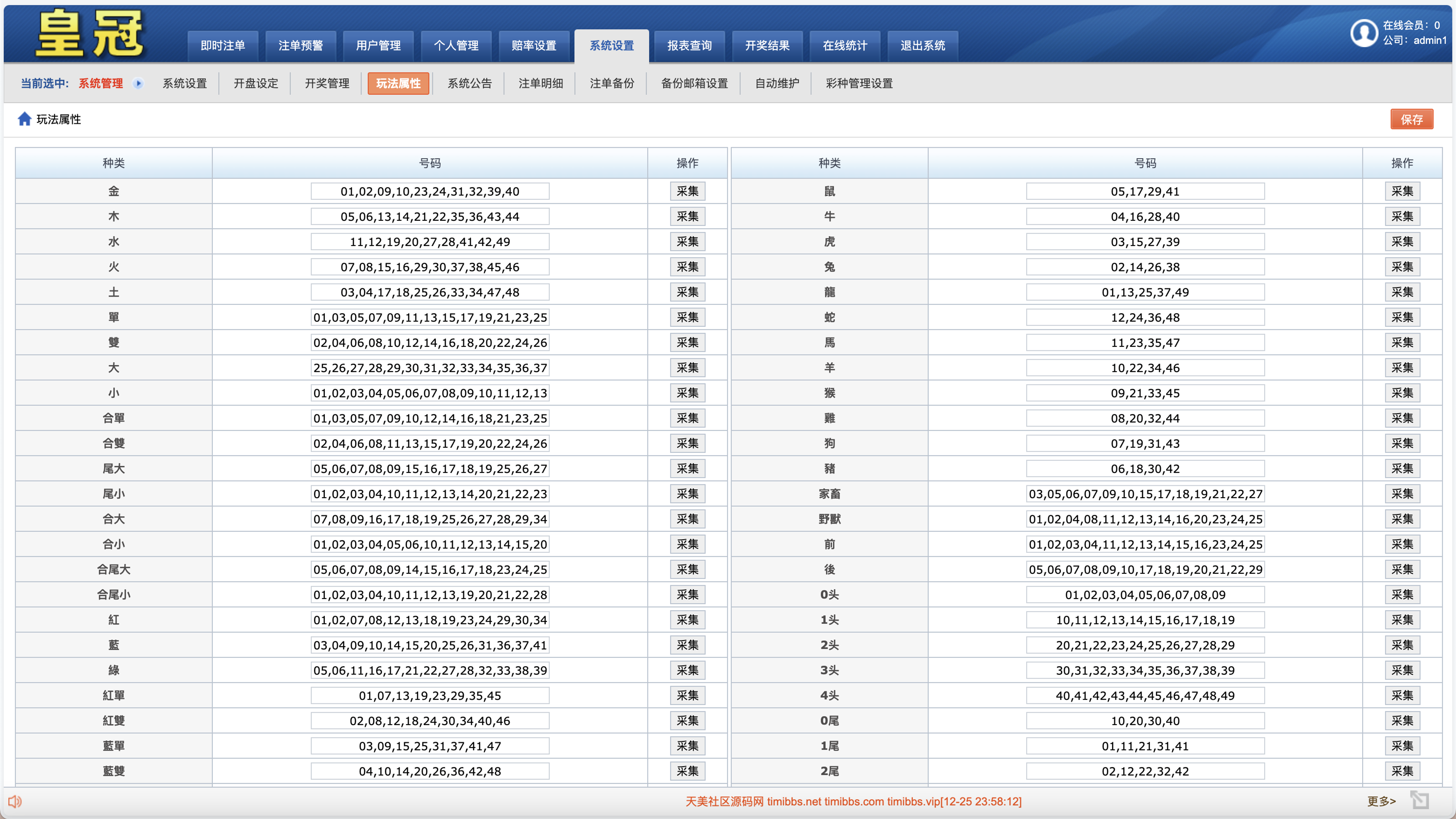Select the 开奖管理 submenu item
Viewport: 1456px width, 819px height.
327,84
